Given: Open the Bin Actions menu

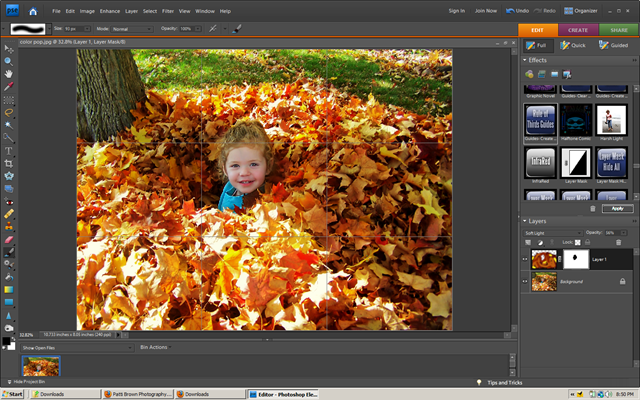Looking at the screenshot, I should (x=156, y=347).
